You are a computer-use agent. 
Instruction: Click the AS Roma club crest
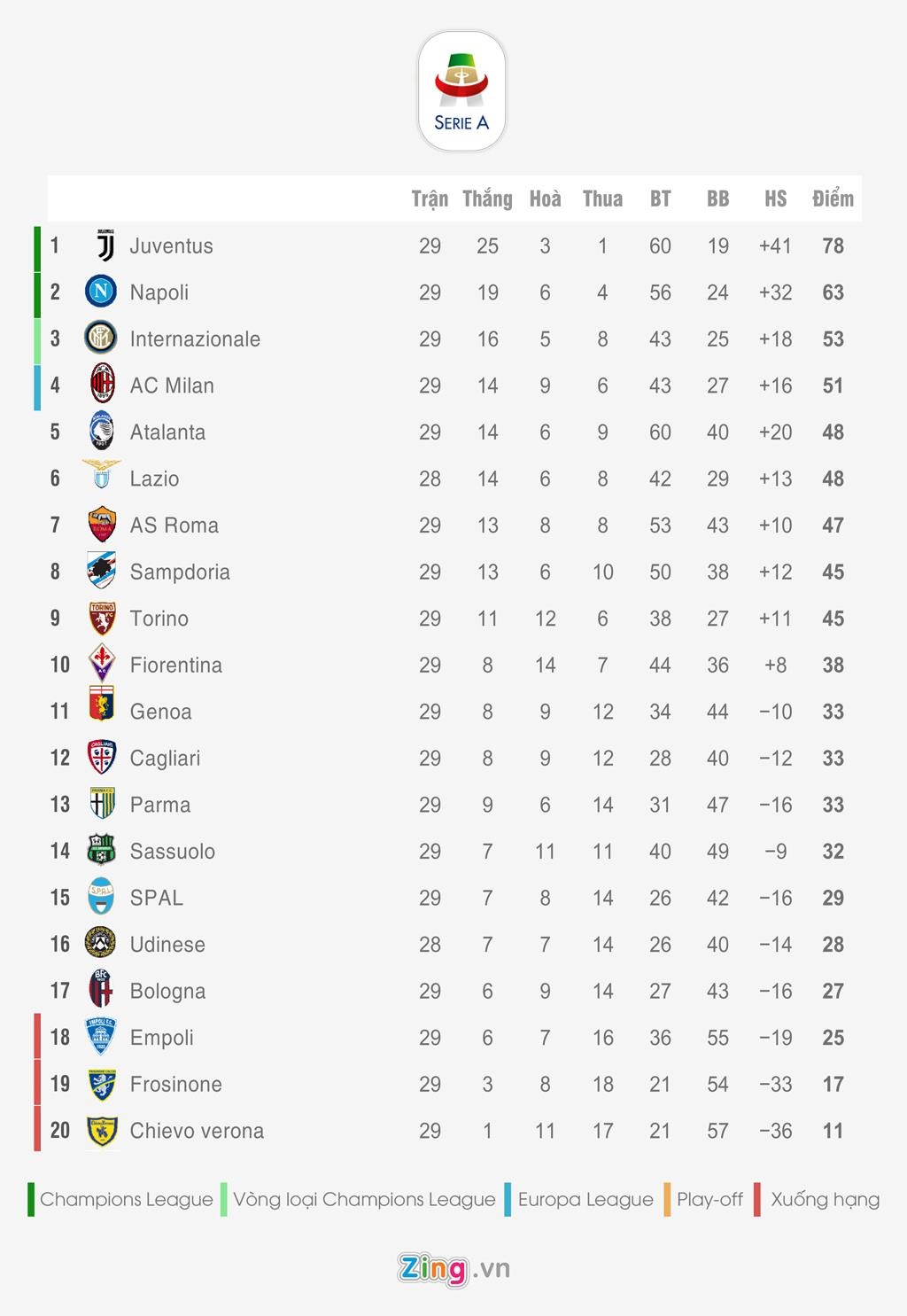click(102, 525)
